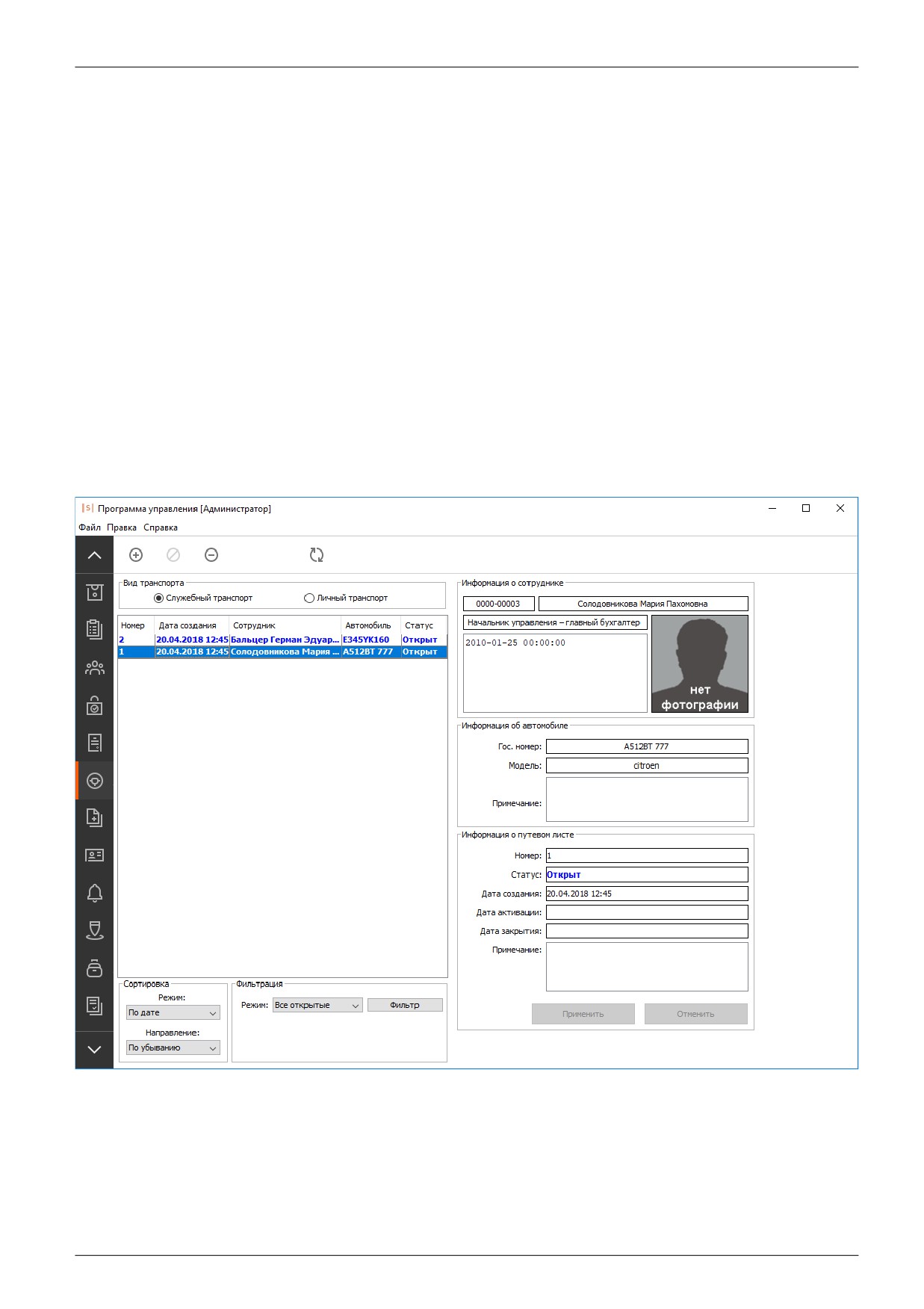Open the kettlebell-shaped sidebar icon
This screenshot has height=1309, width=924.
94,968
